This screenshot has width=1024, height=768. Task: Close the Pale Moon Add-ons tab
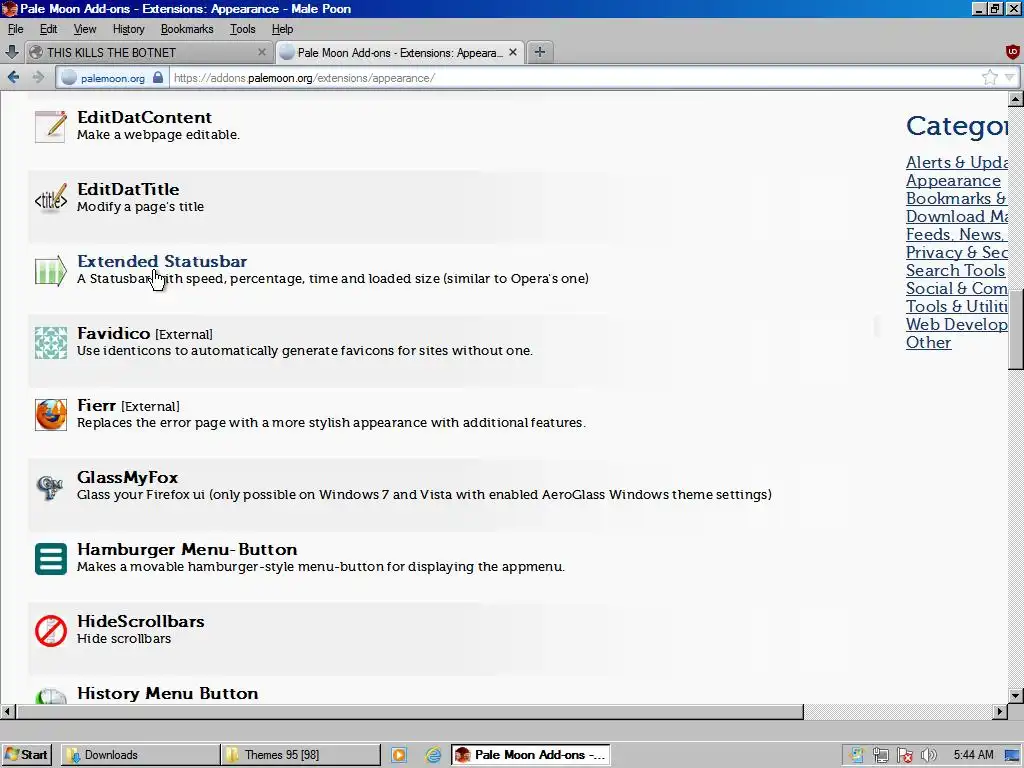tap(513, 52)
